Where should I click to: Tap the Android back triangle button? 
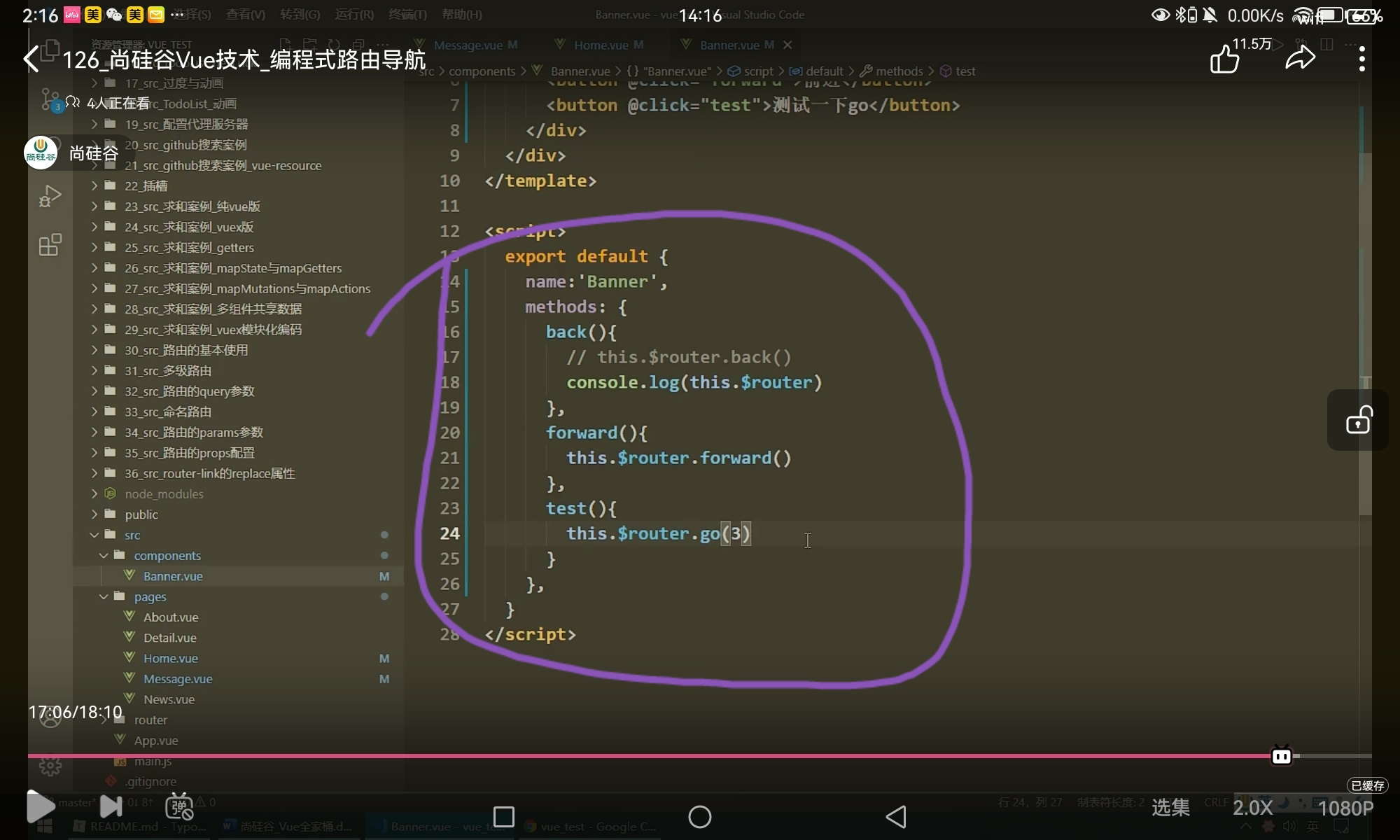point(896,816)
